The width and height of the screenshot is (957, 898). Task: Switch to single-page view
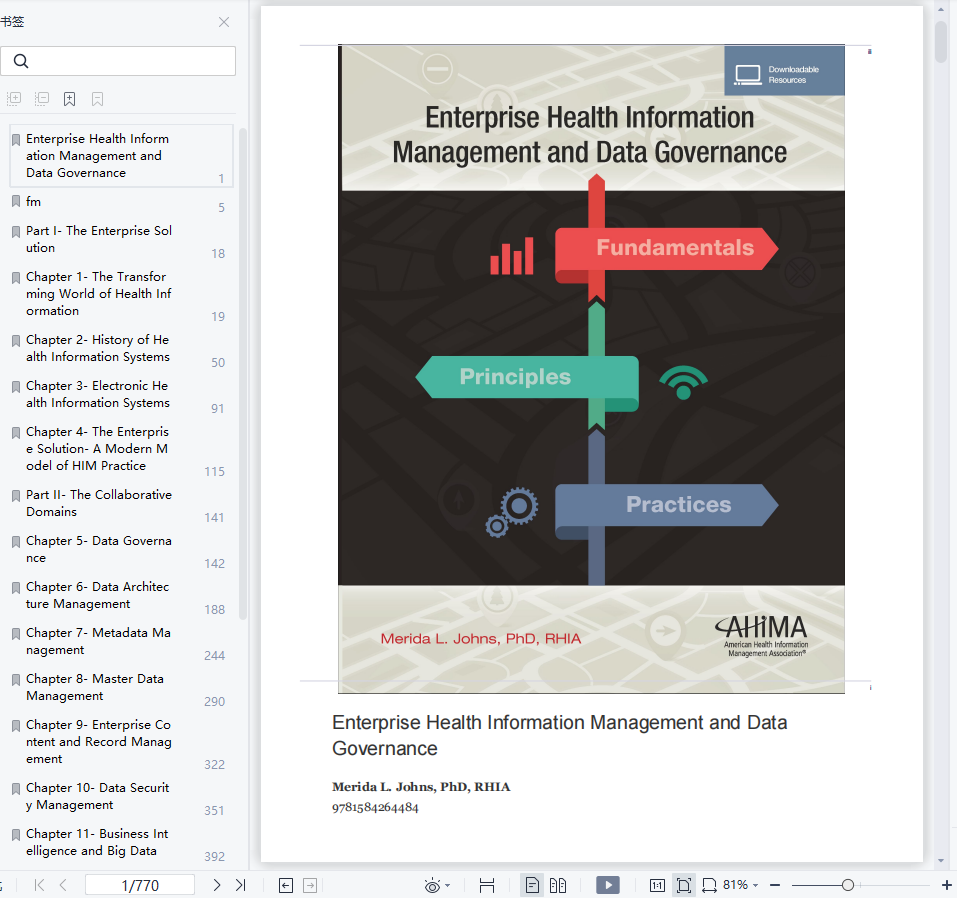(x=532, y=885)
